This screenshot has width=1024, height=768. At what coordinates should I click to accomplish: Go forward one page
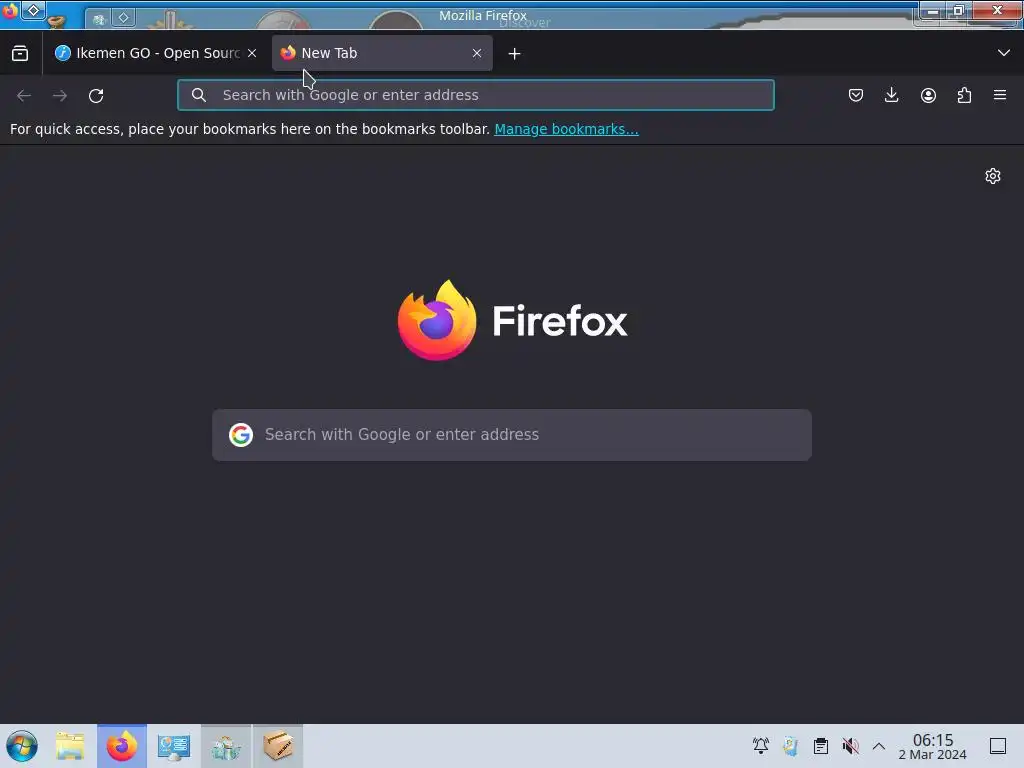click(x=60, y=95)
